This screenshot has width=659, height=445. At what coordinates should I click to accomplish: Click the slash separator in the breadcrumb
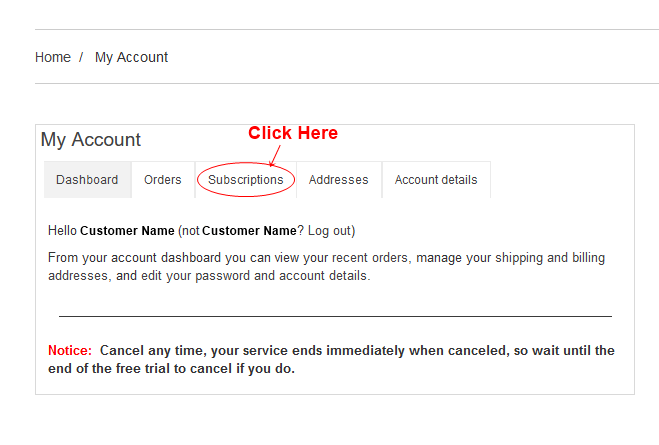click(81, 57)
